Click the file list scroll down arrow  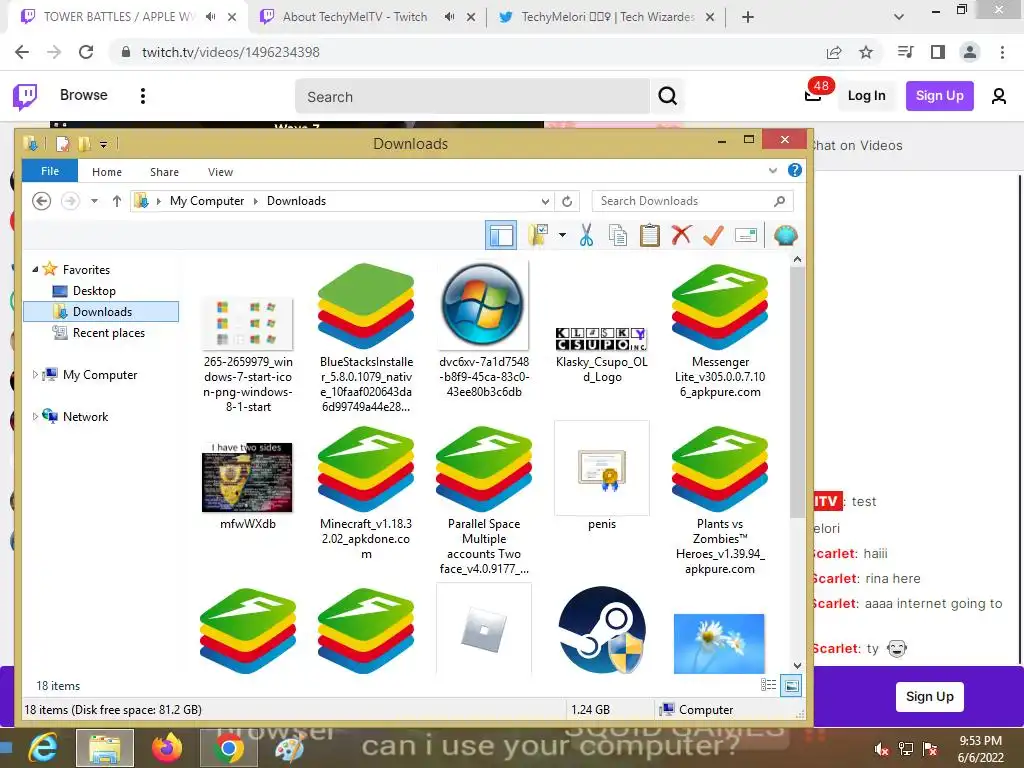coord(797,665)
